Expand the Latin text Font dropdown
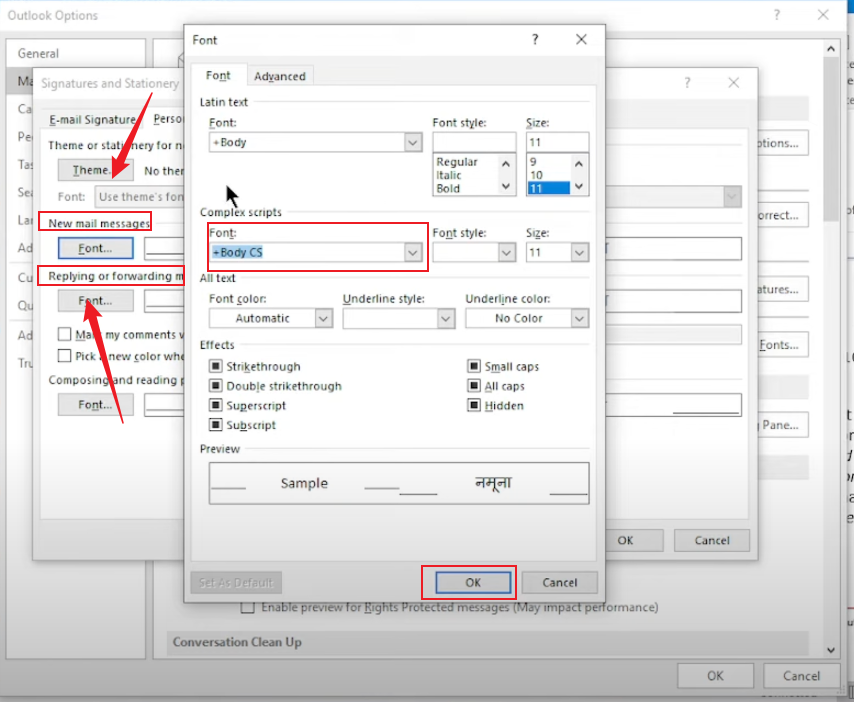854x702 pixels. (x=413, y=143)
